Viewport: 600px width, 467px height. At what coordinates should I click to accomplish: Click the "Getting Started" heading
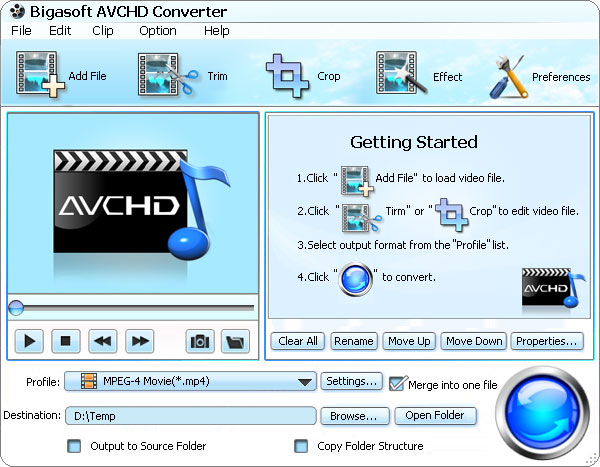tap(414, 142)
